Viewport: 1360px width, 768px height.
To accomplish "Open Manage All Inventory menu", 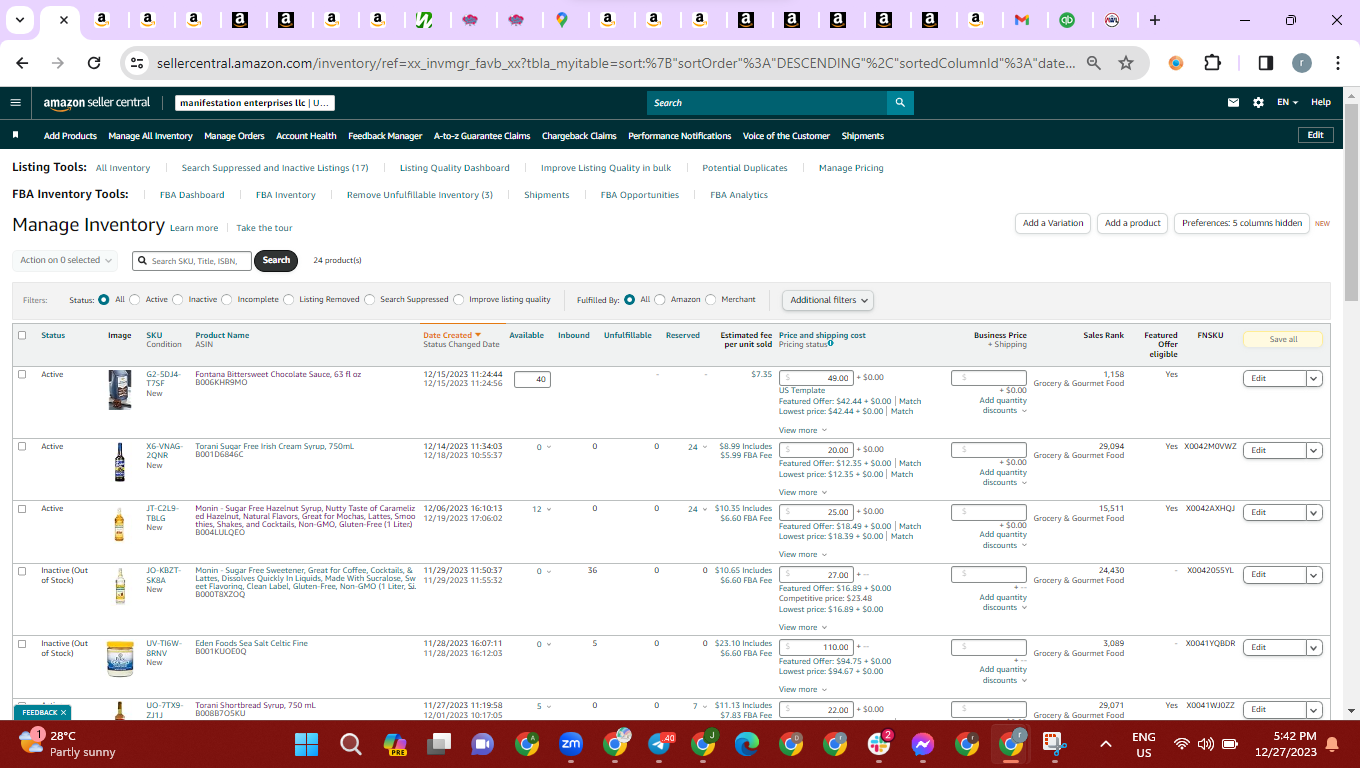I will [x=150, y=136].
